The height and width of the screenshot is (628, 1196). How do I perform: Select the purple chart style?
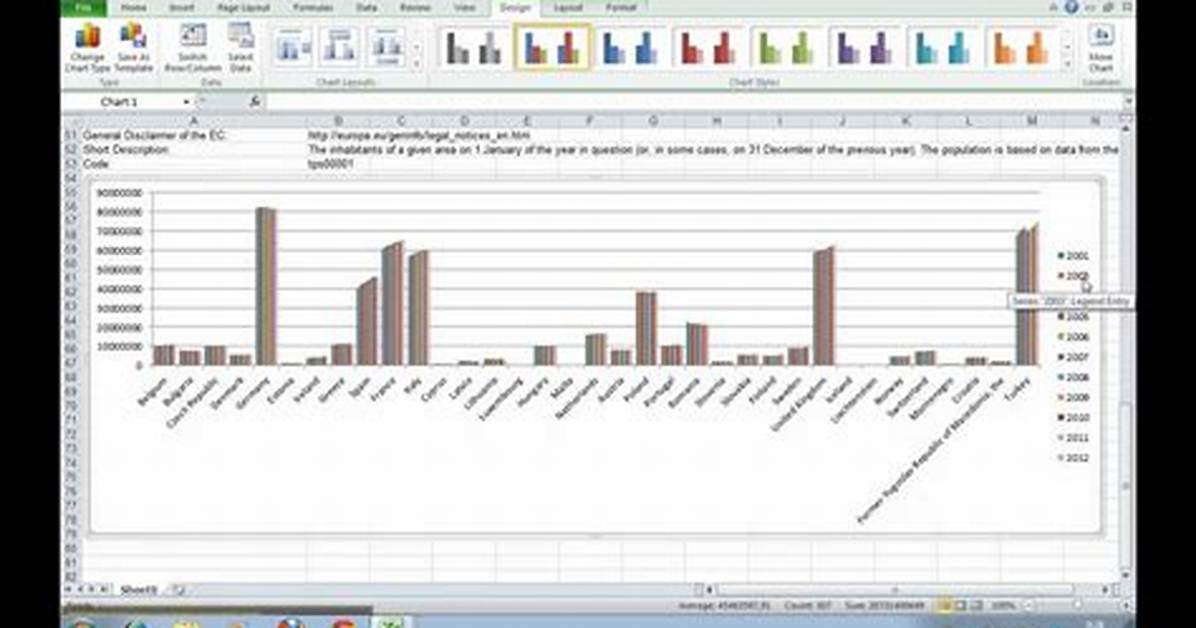[865, 48]
